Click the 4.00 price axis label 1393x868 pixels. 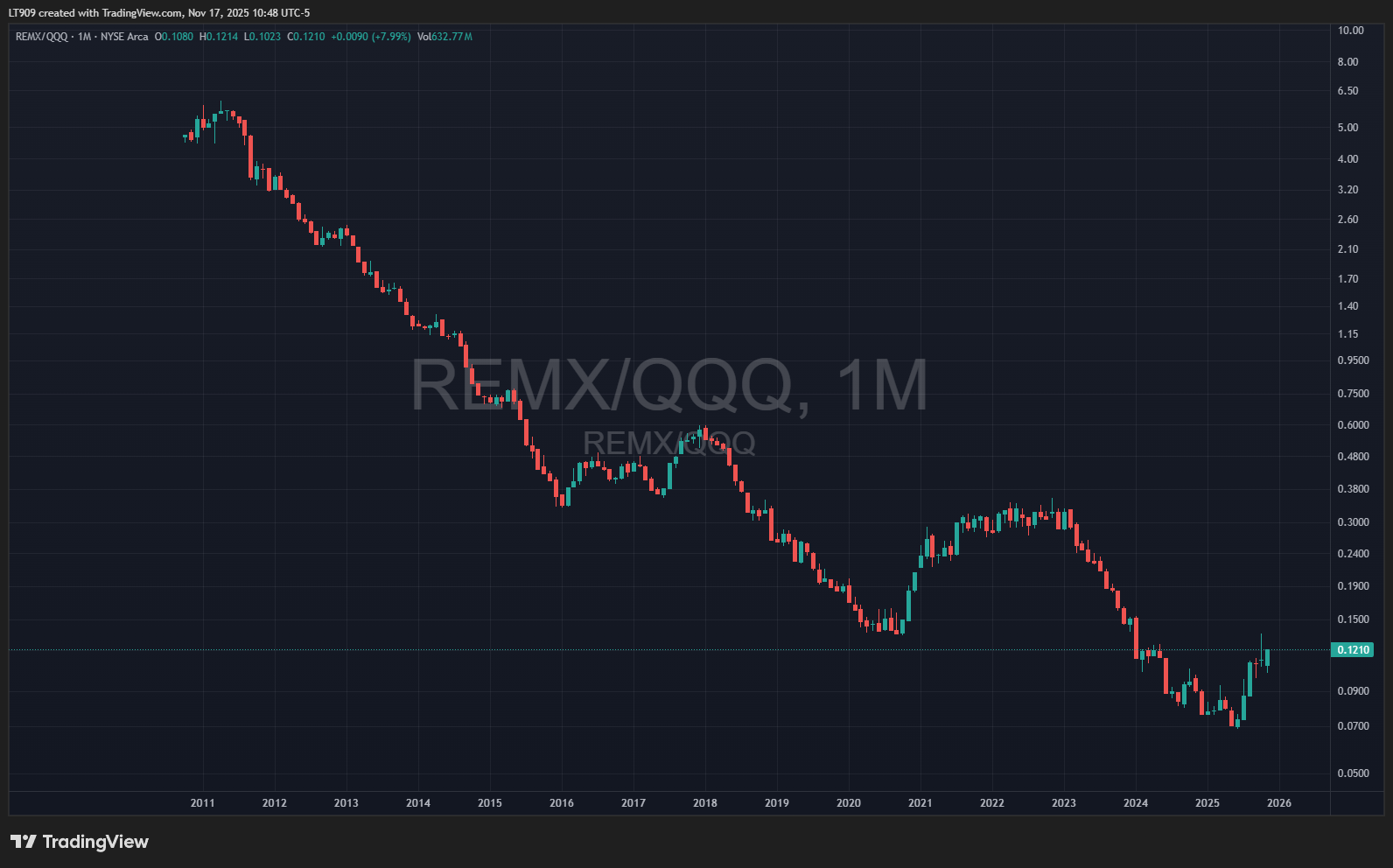pos(1348,159)
